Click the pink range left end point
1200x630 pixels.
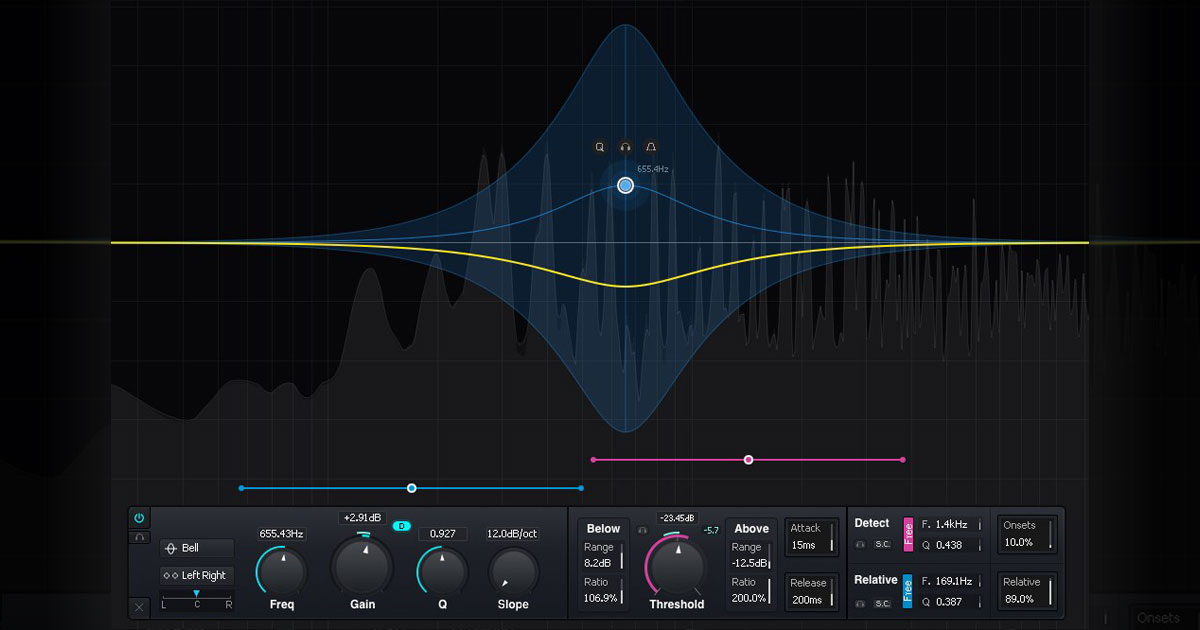pos(593,460)
